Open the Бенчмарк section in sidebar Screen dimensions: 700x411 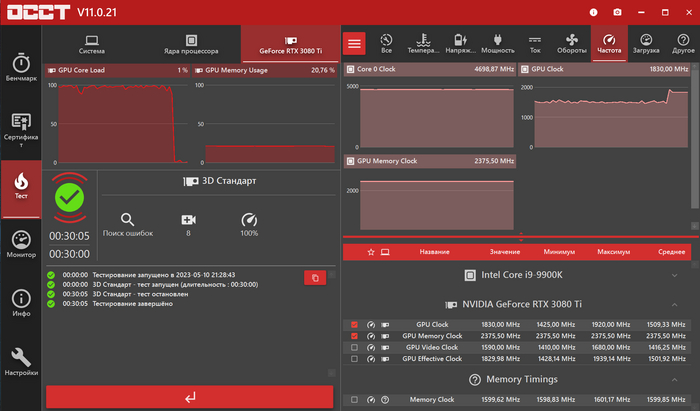[21, 64]
